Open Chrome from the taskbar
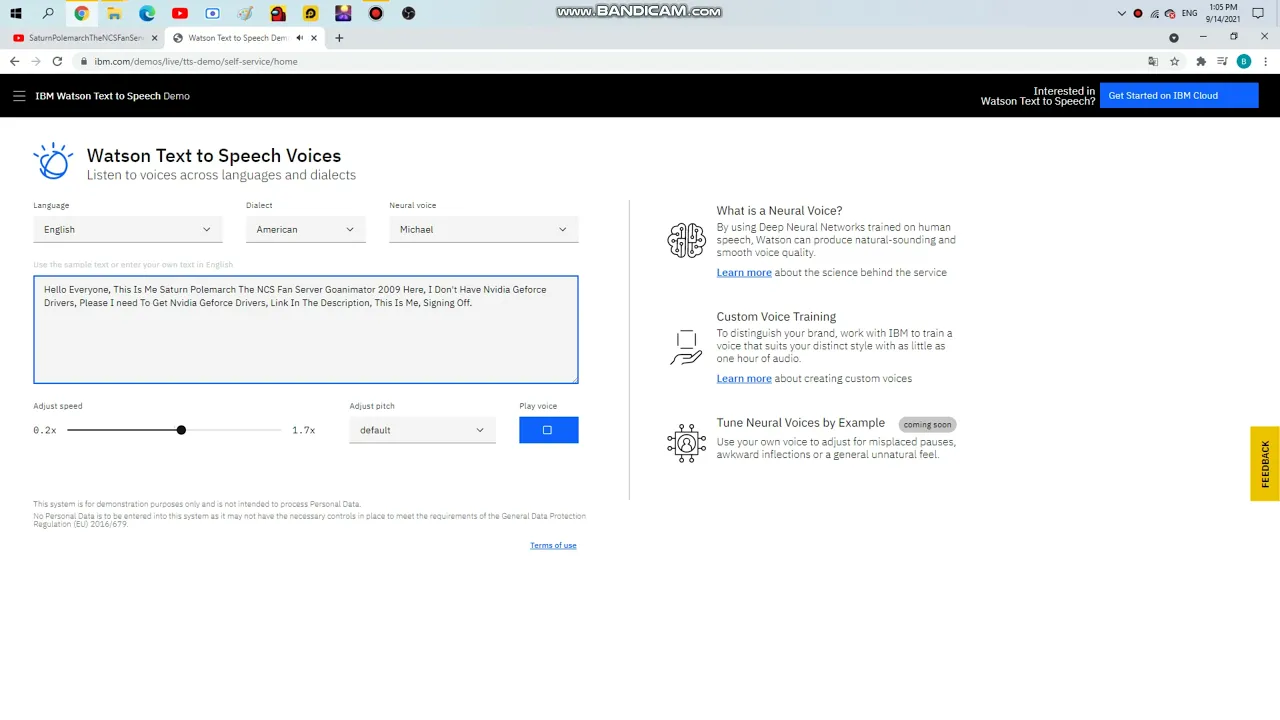This screenshot has width=1280, height=720. [x=82, y=13]
